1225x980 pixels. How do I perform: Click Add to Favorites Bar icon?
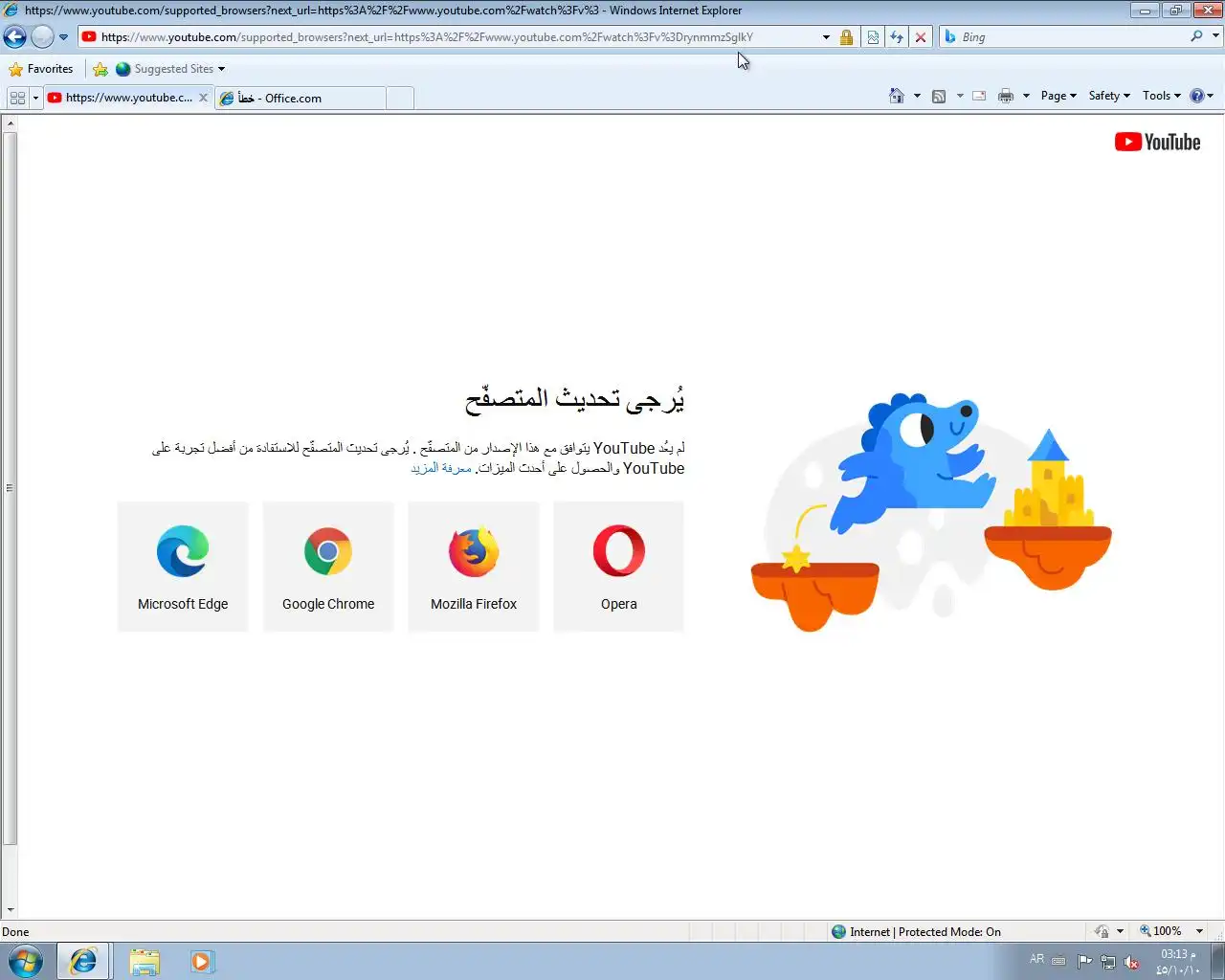tap(100, 69)
